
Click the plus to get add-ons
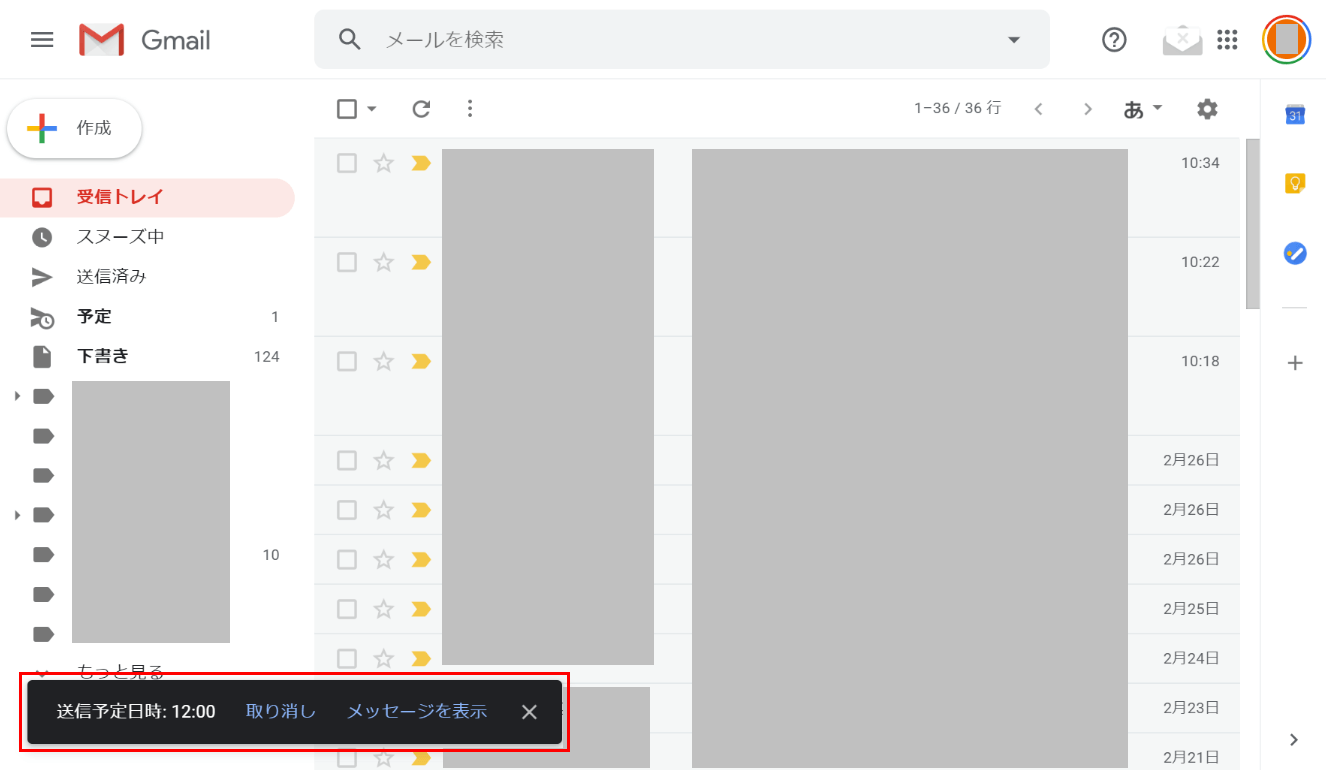[1295, 362]
